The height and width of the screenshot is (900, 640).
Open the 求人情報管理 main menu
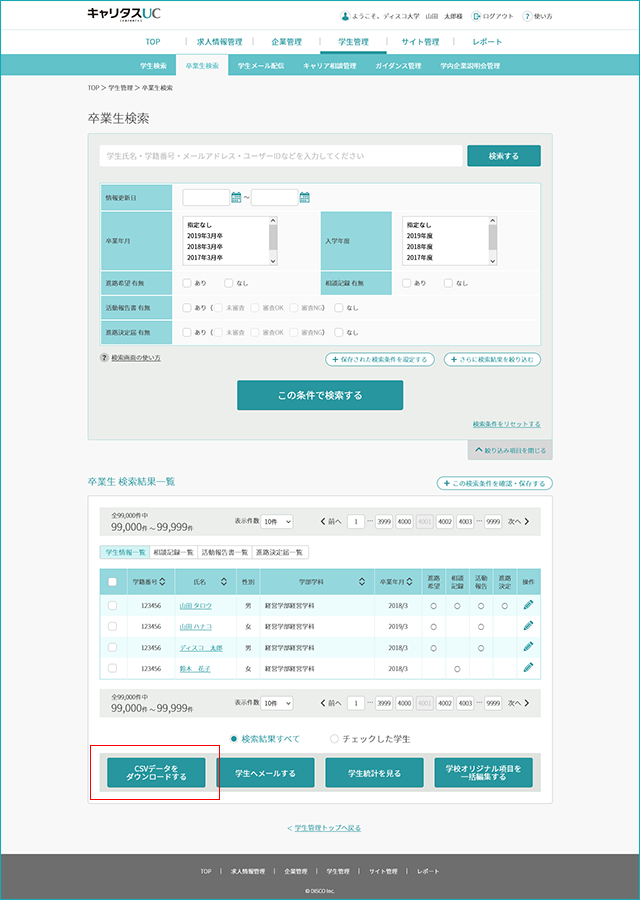[219, 42]
